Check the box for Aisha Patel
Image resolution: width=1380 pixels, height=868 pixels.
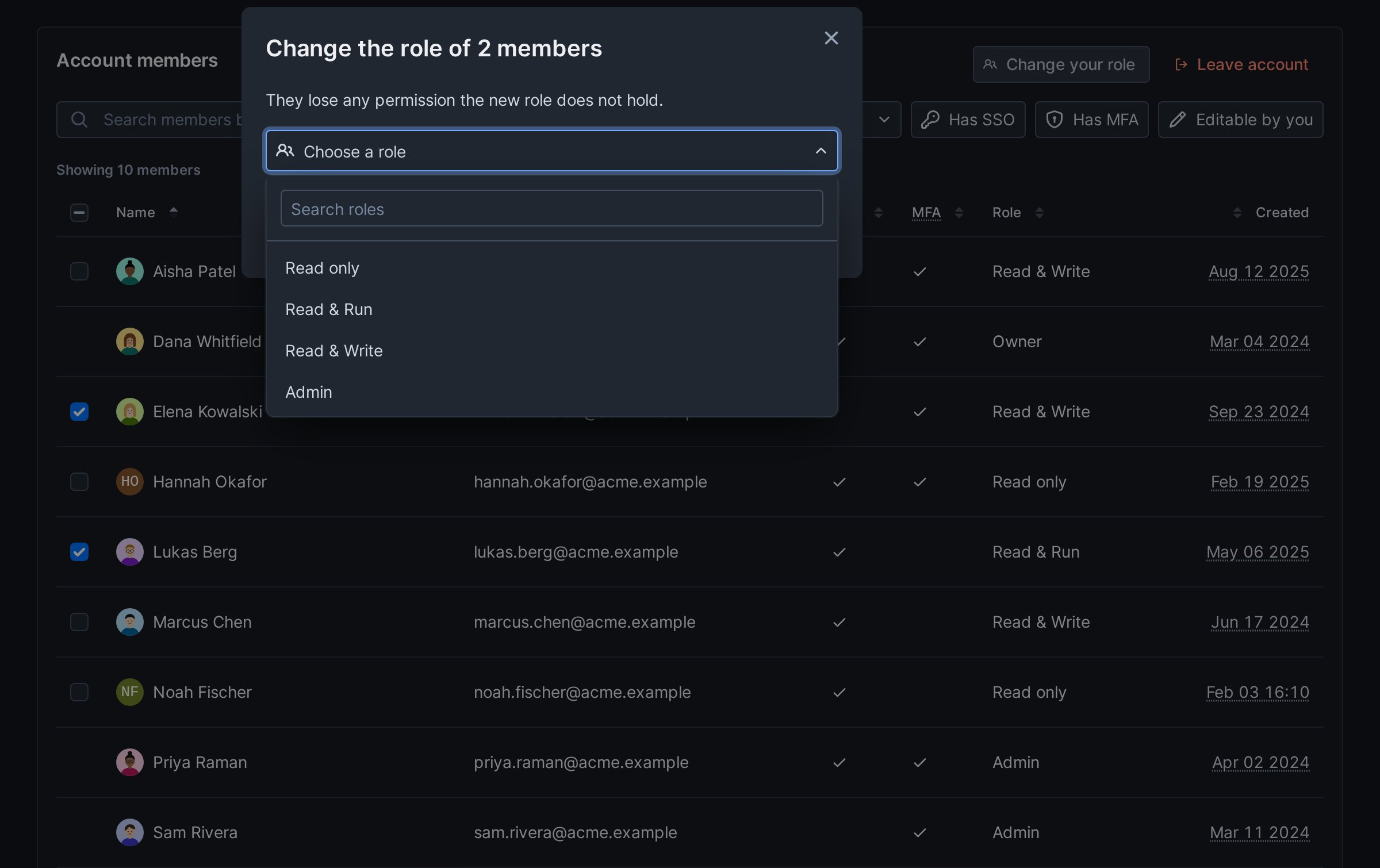(x=79, y=271)
